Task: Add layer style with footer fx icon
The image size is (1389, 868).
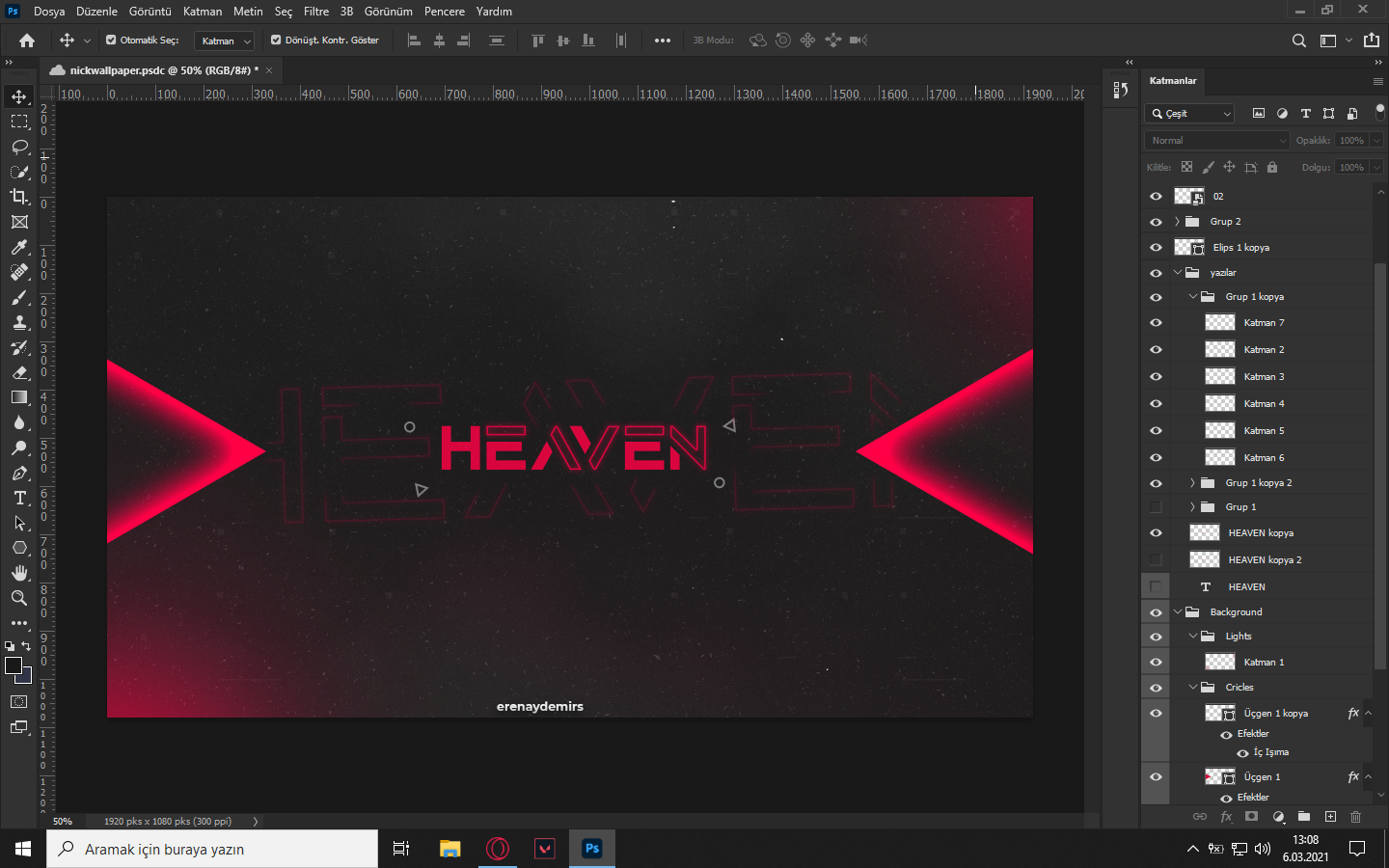Action: [1226, 816]
